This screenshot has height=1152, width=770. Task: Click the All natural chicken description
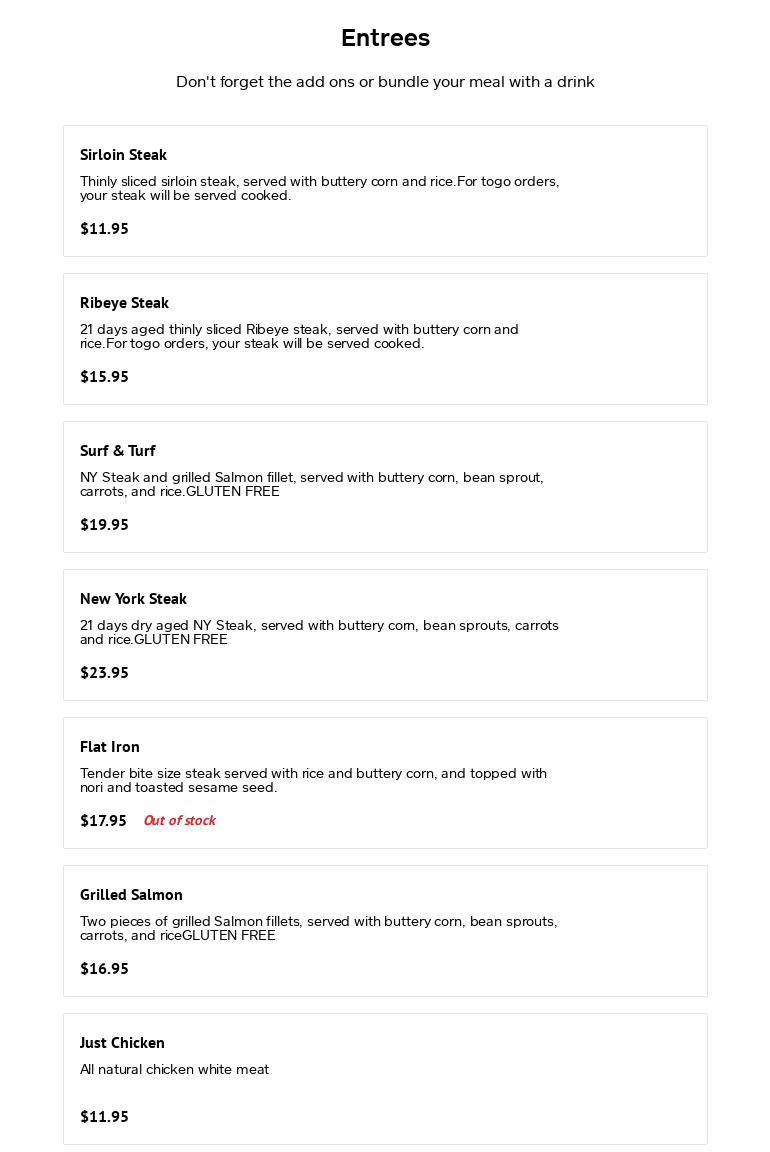pos(174,1070)
